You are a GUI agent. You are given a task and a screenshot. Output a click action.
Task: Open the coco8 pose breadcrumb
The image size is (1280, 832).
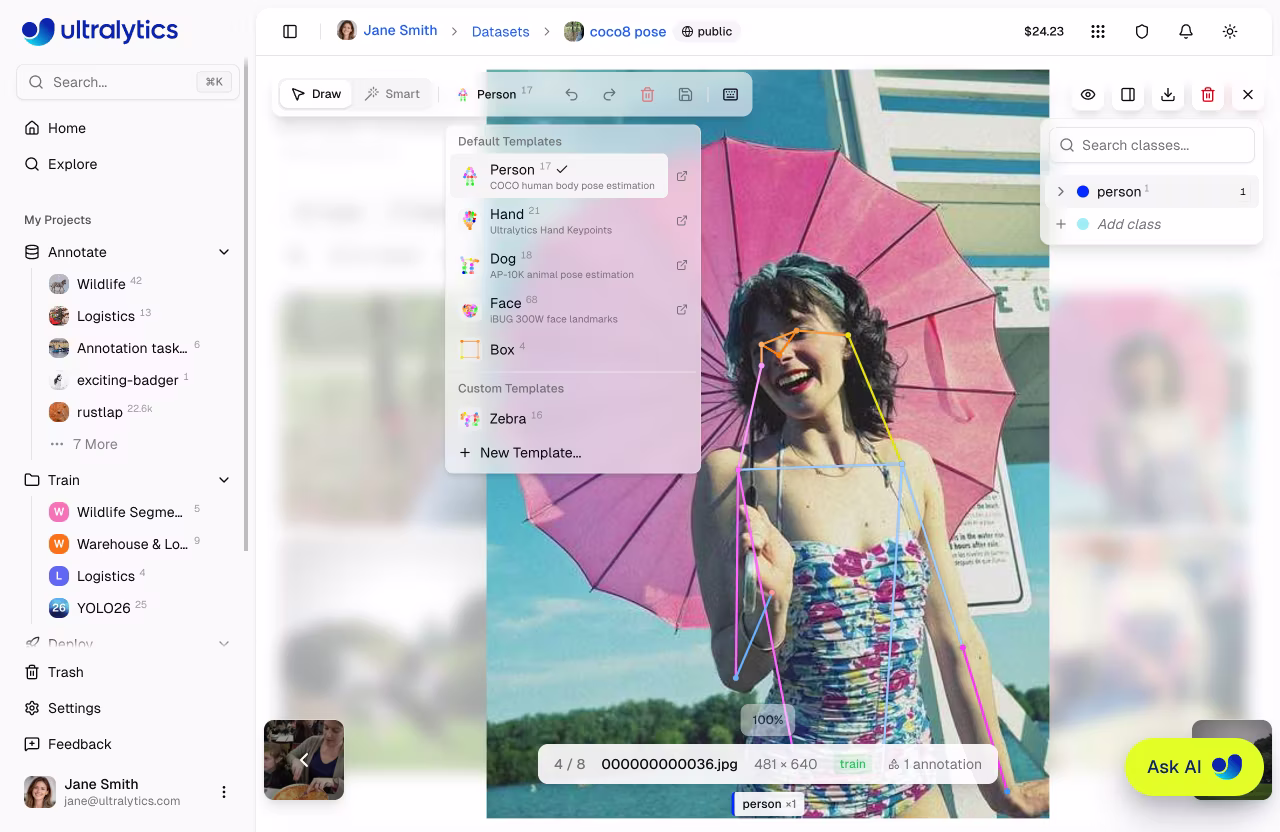click(615, 31)
